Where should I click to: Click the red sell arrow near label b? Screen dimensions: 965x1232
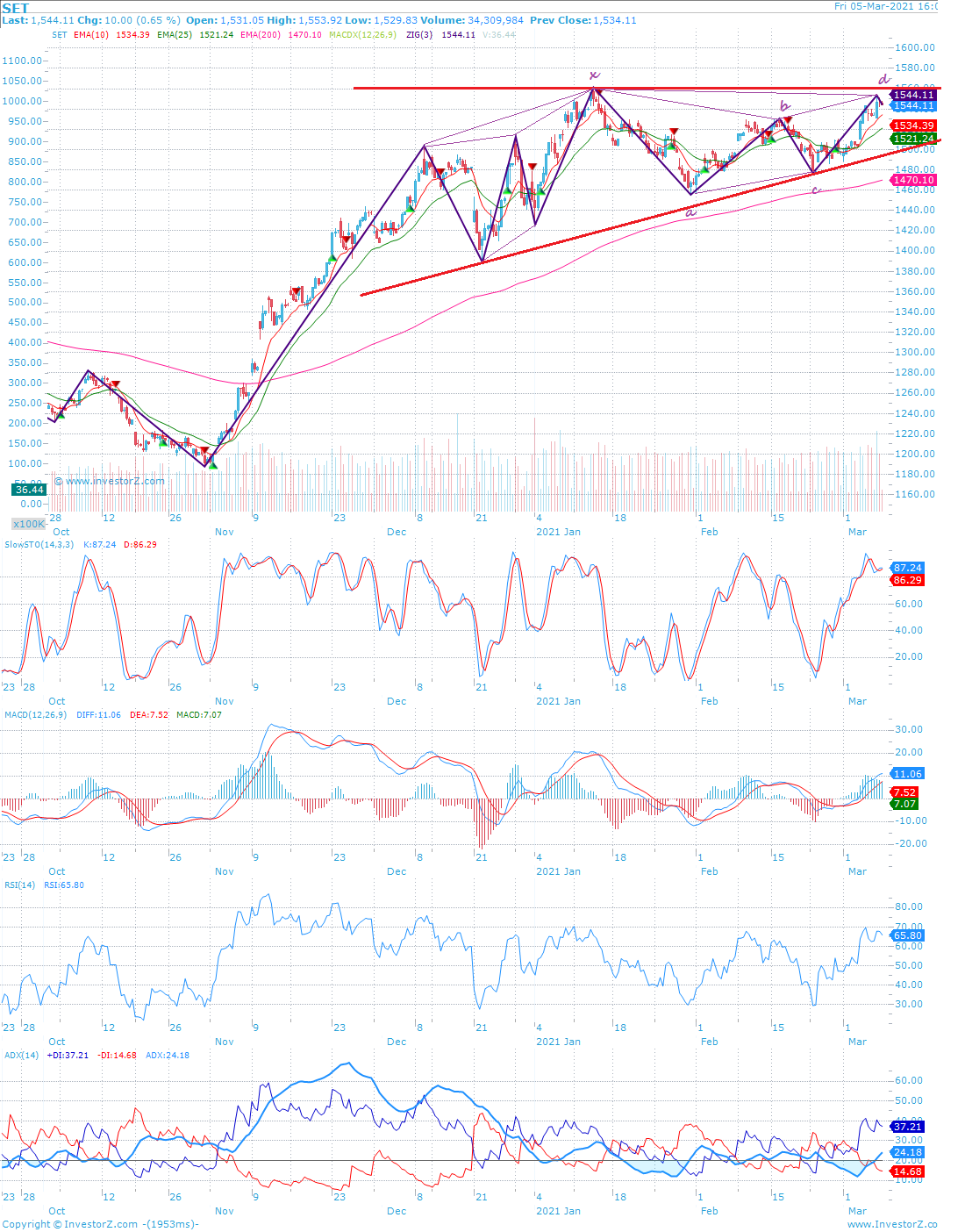coord(788,119)
